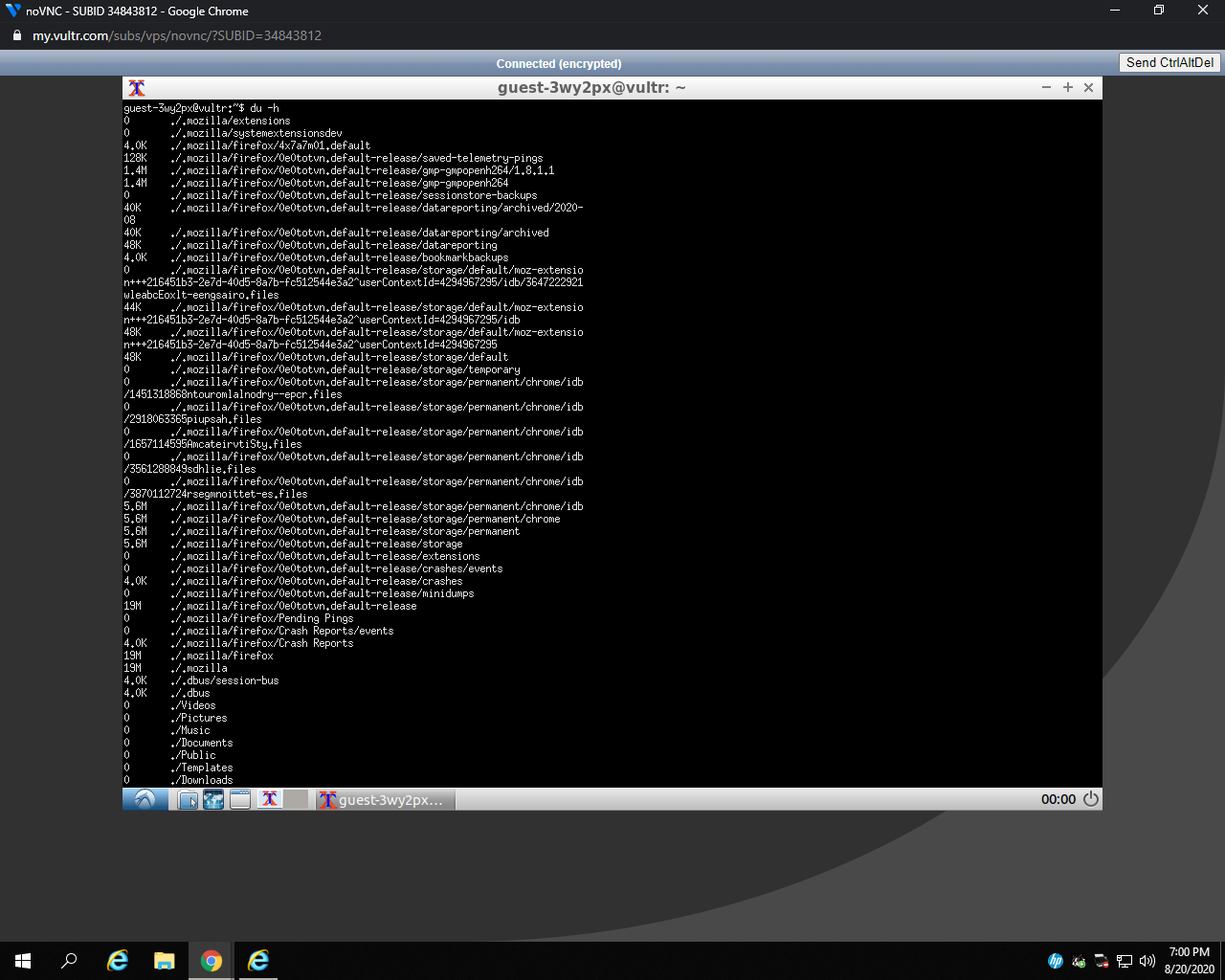Click the Windows search icon
Image resolution: width=1225 pixels, height=980 pixels.
68,961
